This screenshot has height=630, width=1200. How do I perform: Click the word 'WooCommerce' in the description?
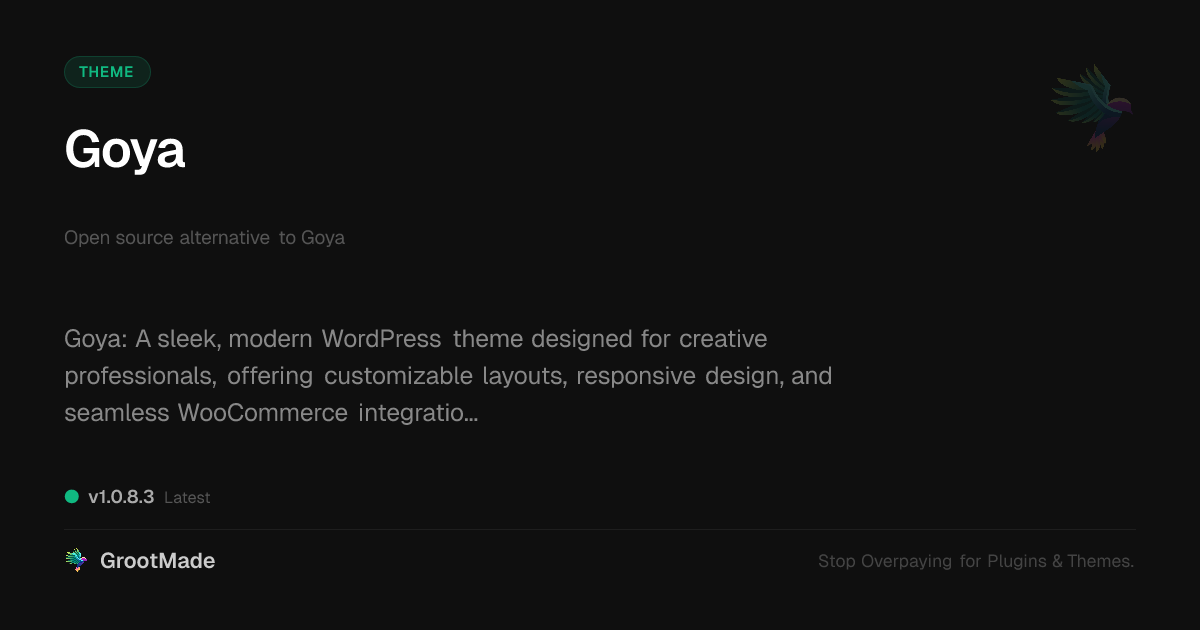[x=263, y=413]
